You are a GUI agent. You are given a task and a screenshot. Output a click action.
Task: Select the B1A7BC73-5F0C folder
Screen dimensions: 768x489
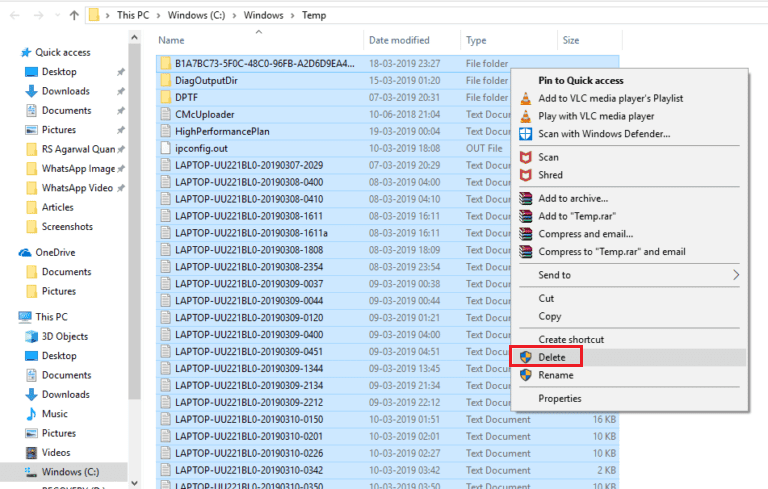tap(264, 64)
